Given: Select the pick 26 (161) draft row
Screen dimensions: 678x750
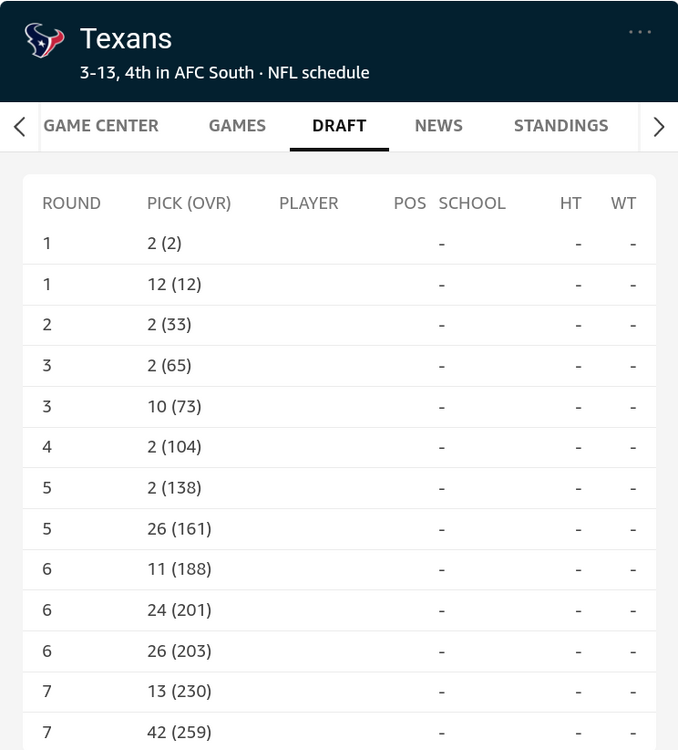Looking at the screenshot, I should pos(339,529).
